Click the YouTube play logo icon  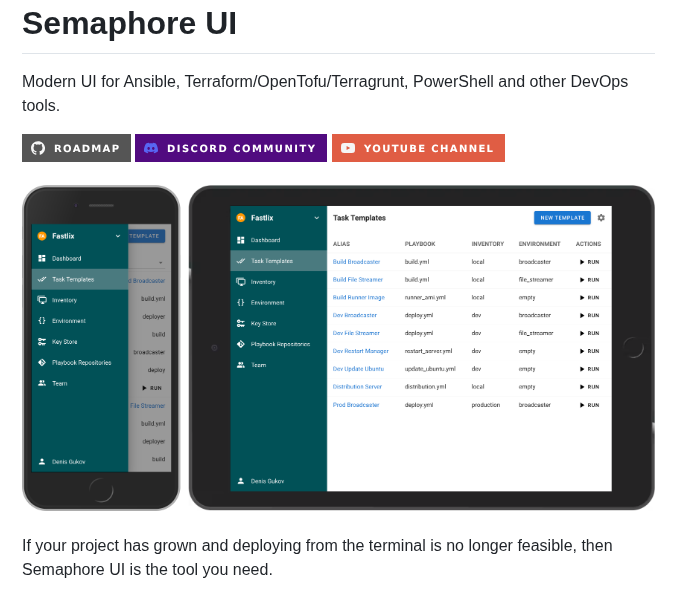click(x=348, y=148)
